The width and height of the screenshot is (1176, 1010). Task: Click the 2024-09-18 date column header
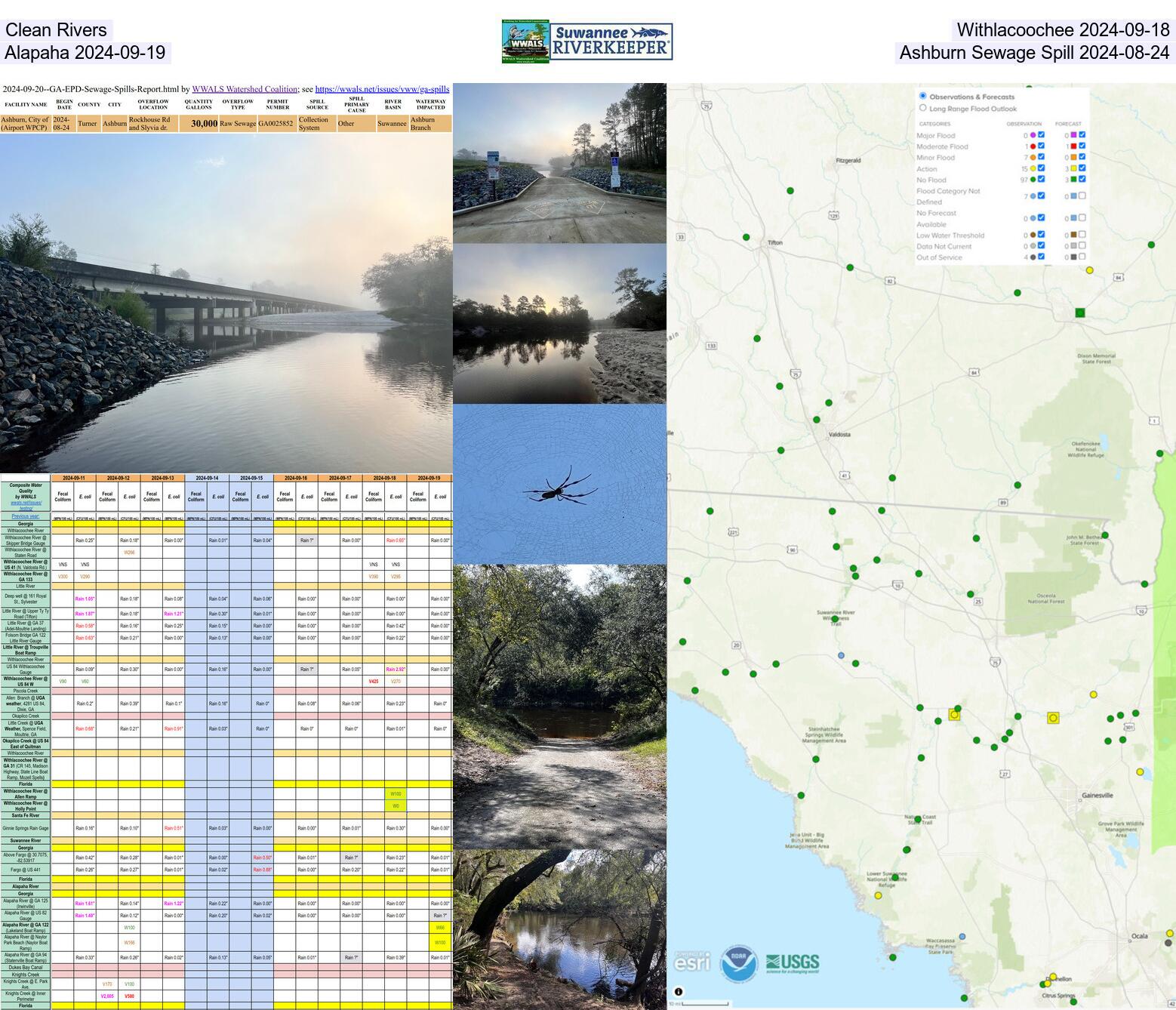tap(384, 478)
